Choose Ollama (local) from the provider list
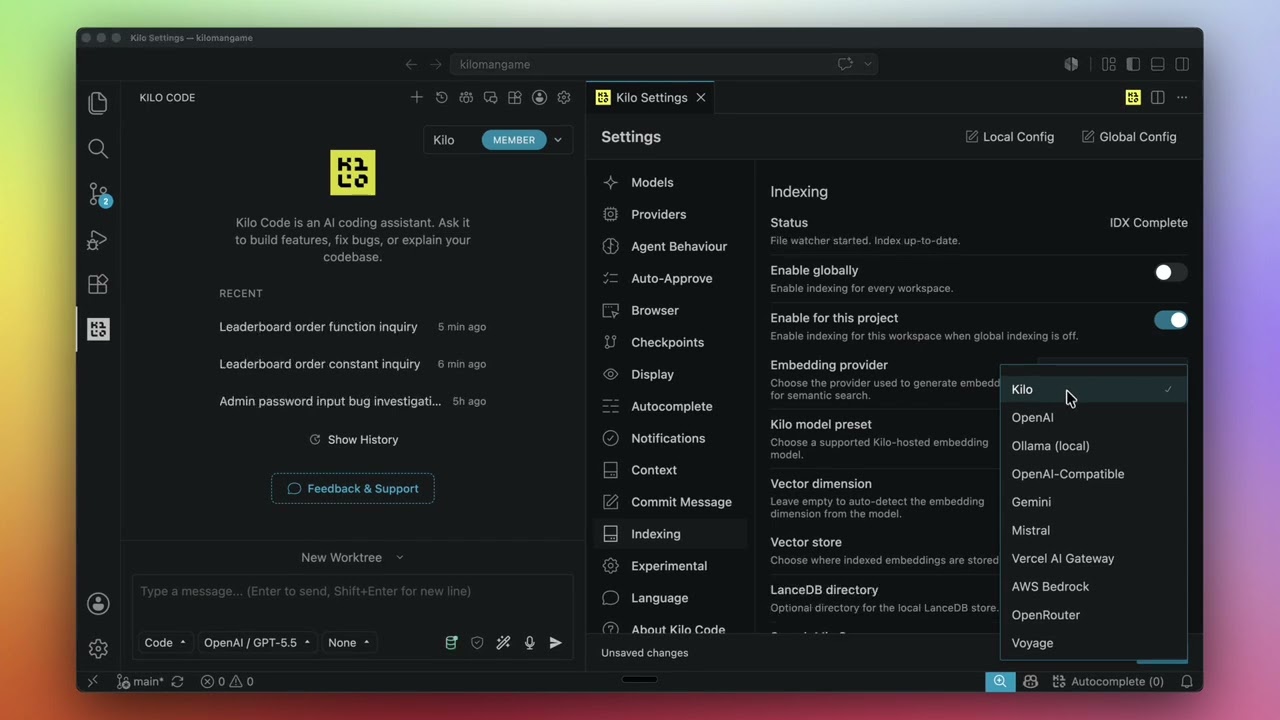 [1093, 446]
